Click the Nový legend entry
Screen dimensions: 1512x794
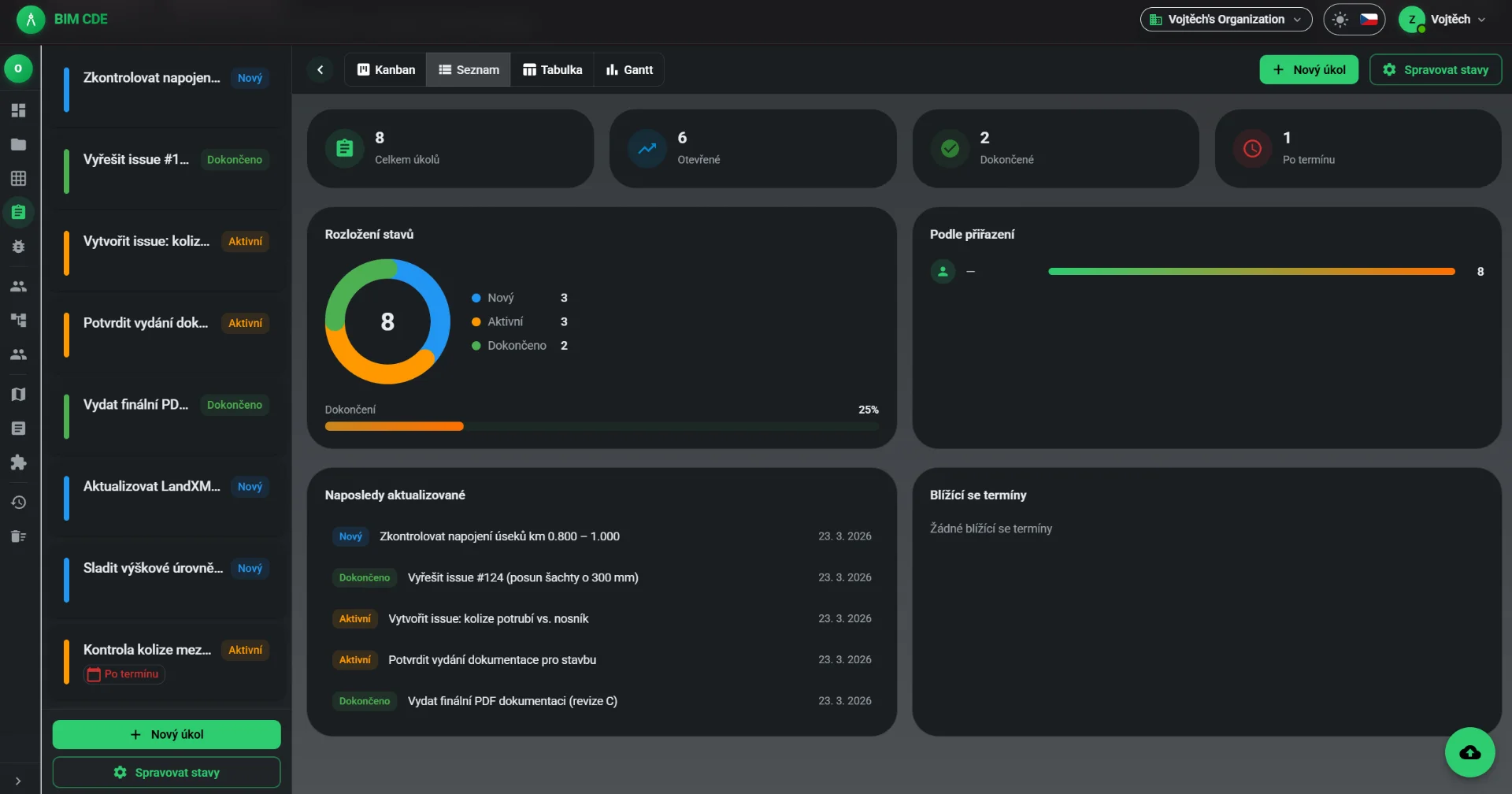pyautogui.click(x=520, y=298)
